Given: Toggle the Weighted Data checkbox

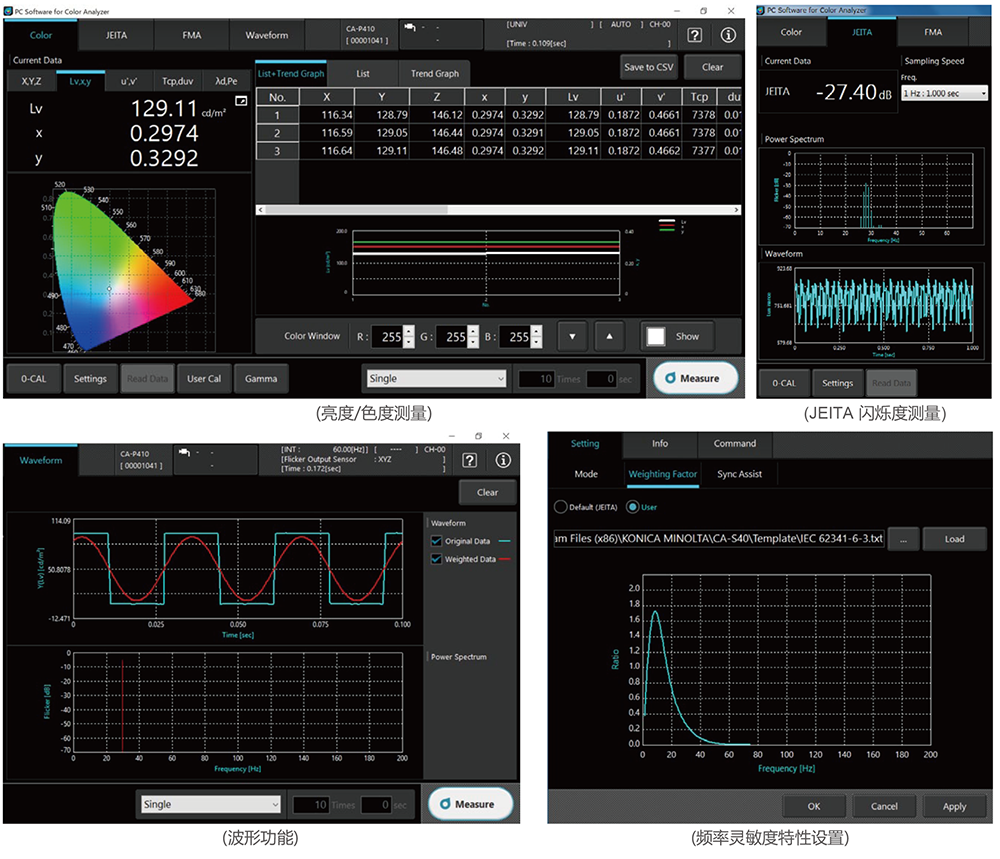Looking at the screenshot, I should [435, 559].
